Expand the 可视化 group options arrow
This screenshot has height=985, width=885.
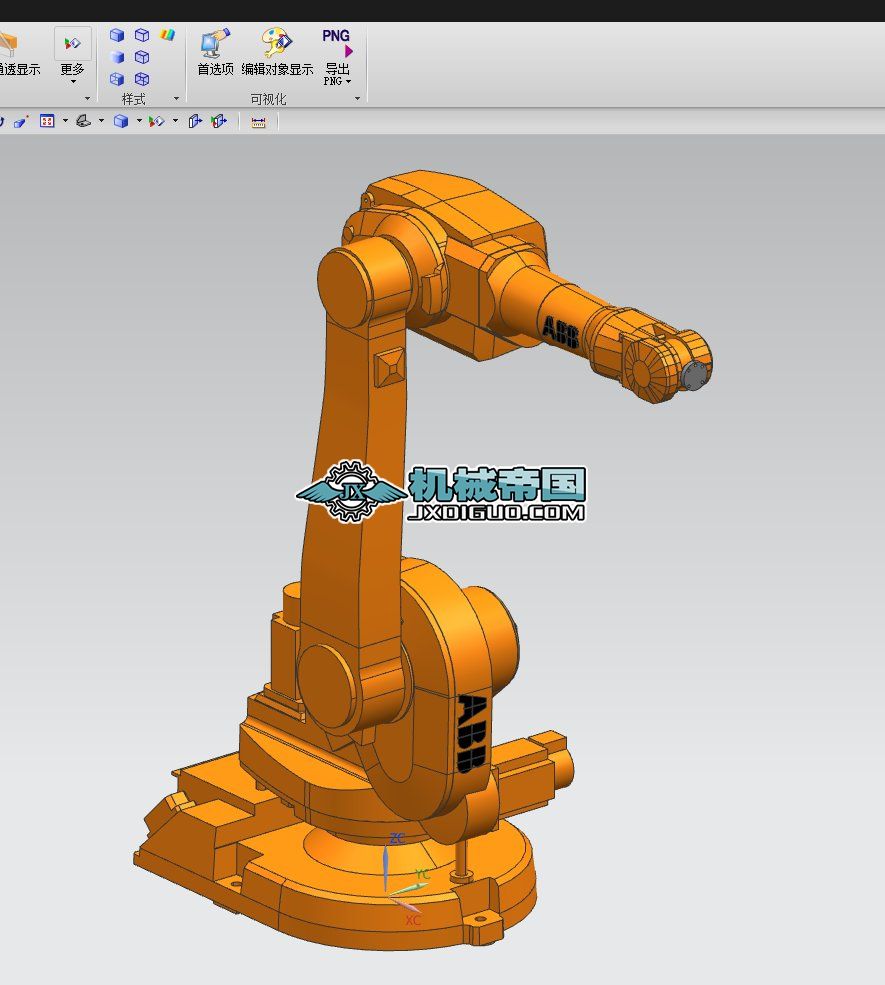(359, 99)
